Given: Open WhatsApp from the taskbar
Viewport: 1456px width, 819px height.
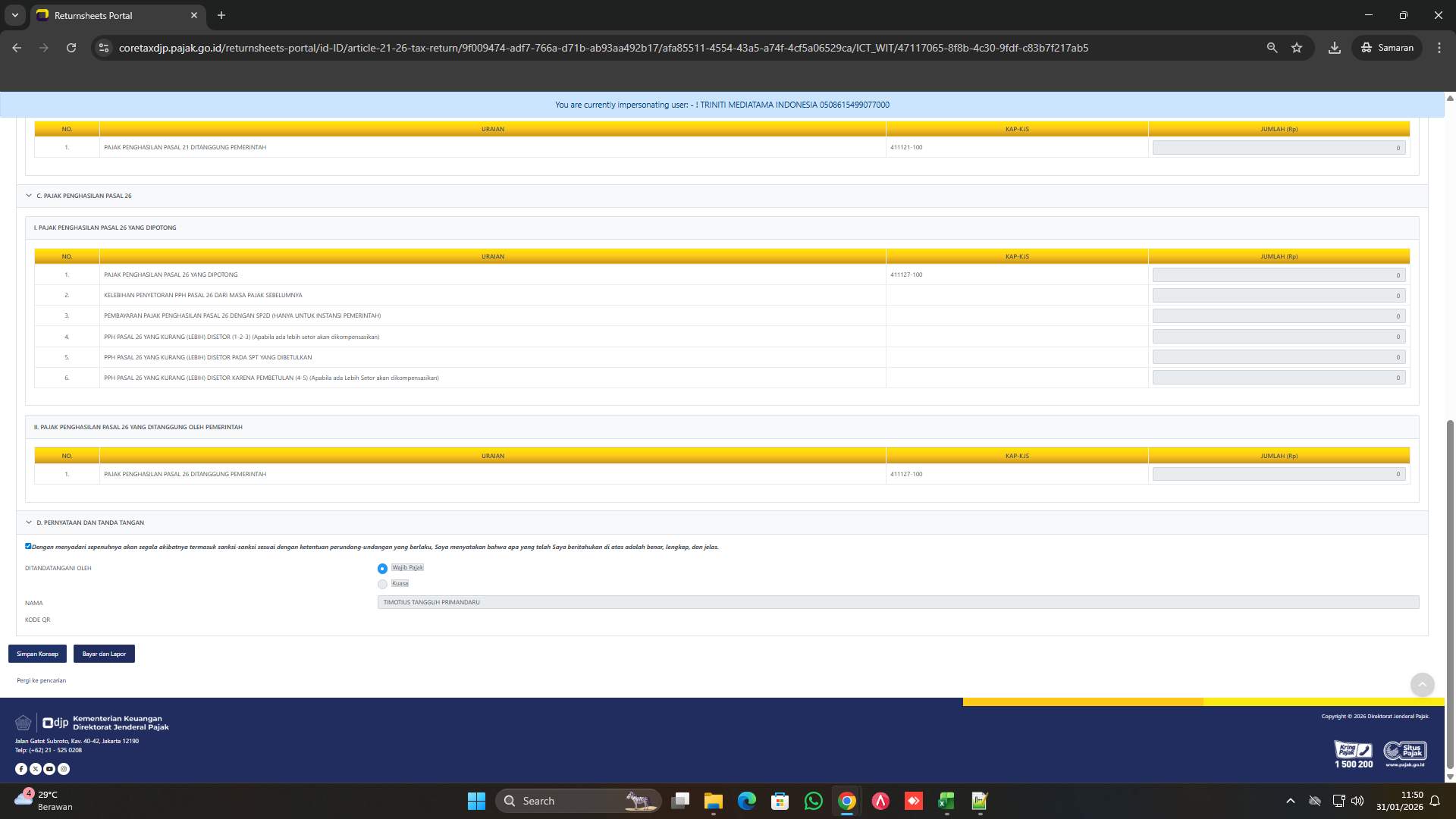Looking at the screenshot, I should point(813,801).
